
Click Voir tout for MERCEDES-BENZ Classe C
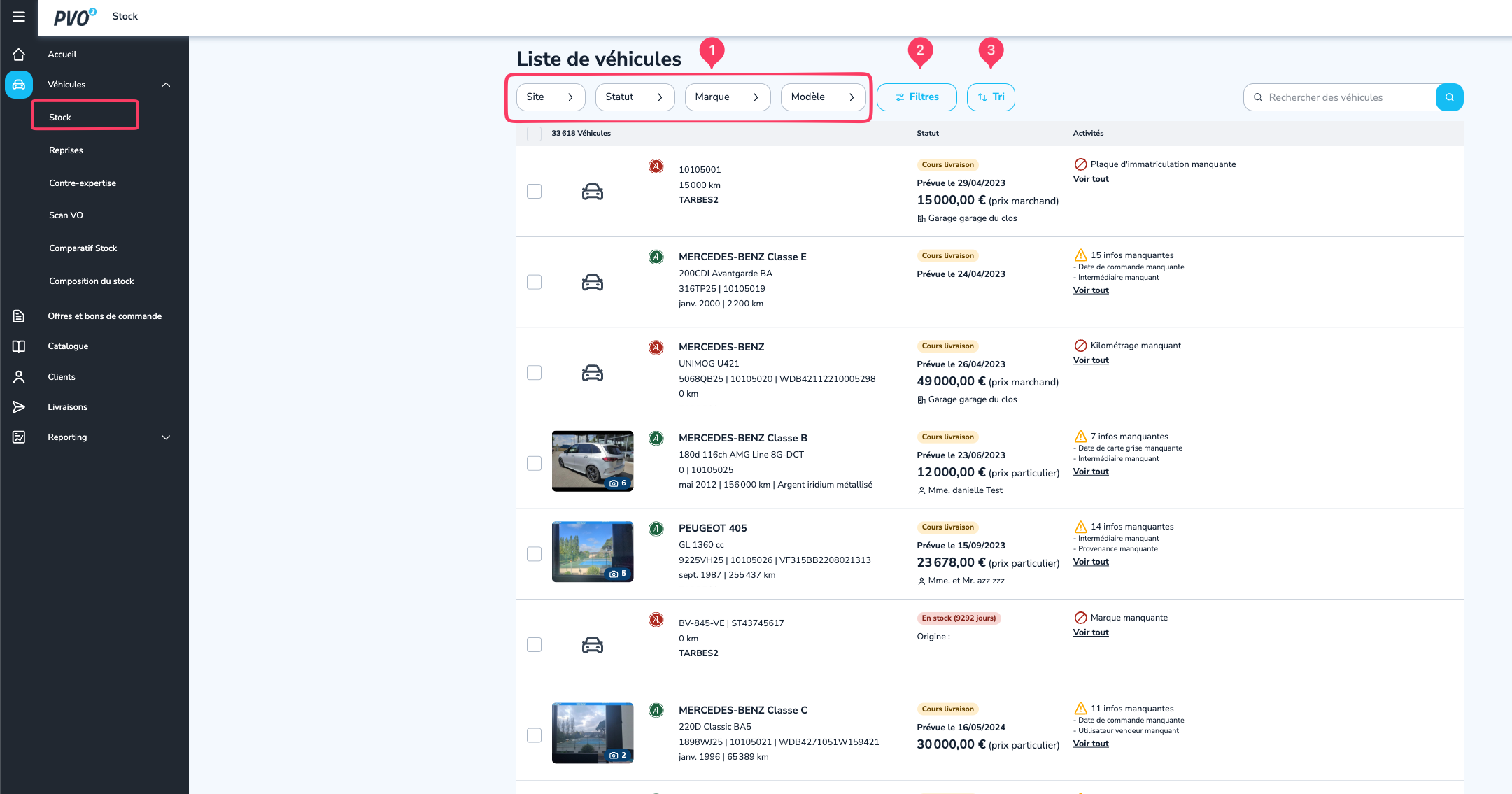point(1091,744)
